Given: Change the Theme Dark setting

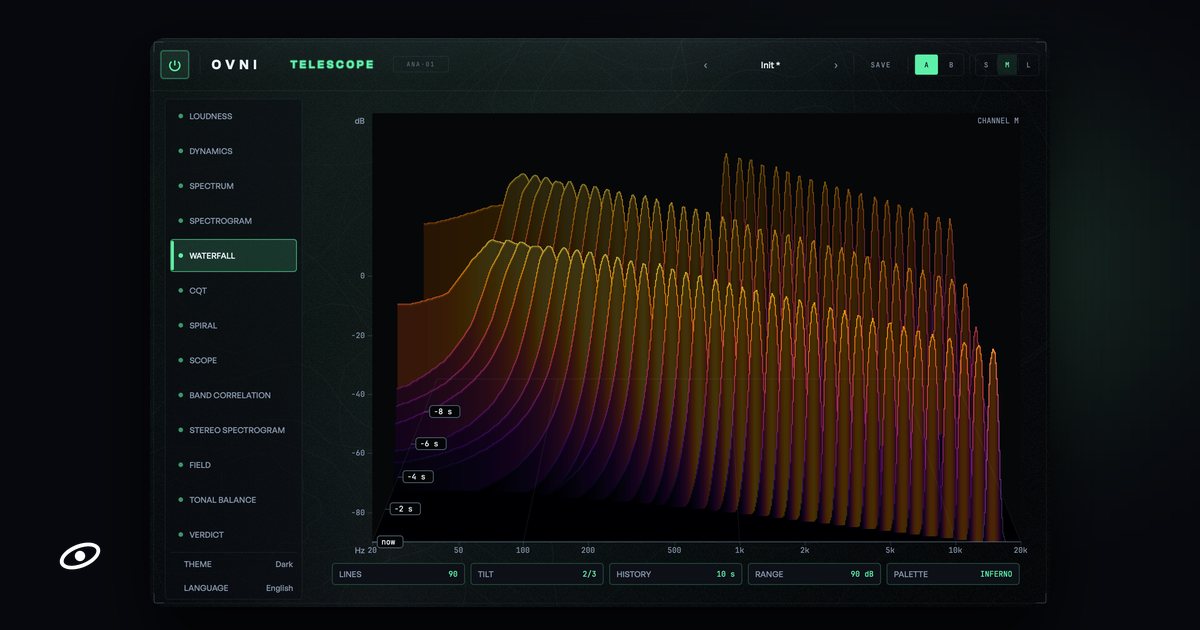Looking at the screenshot, I should (238, 564).
